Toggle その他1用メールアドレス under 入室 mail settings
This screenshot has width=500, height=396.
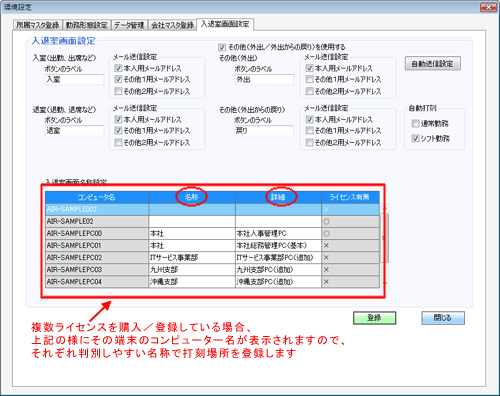coord(118,79)
